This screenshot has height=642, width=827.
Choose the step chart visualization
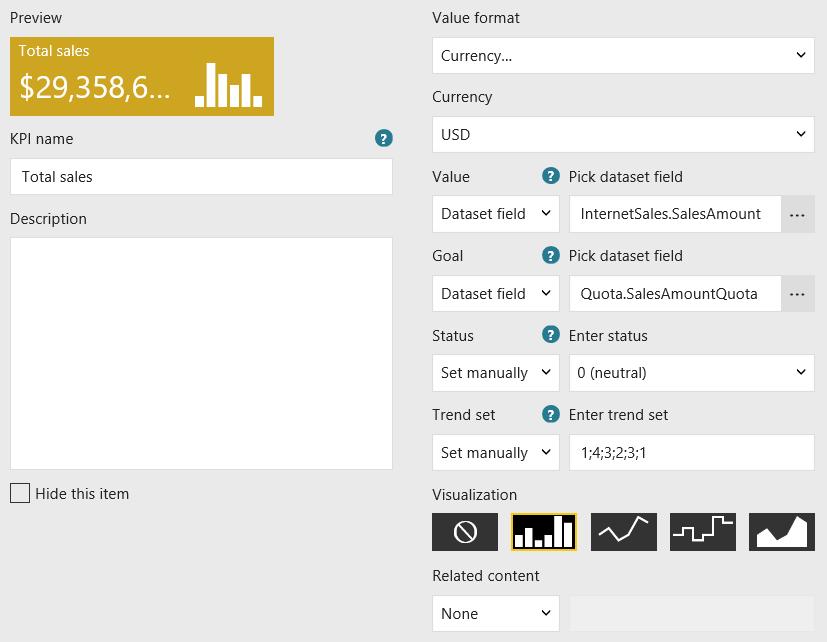pos(703,532)
